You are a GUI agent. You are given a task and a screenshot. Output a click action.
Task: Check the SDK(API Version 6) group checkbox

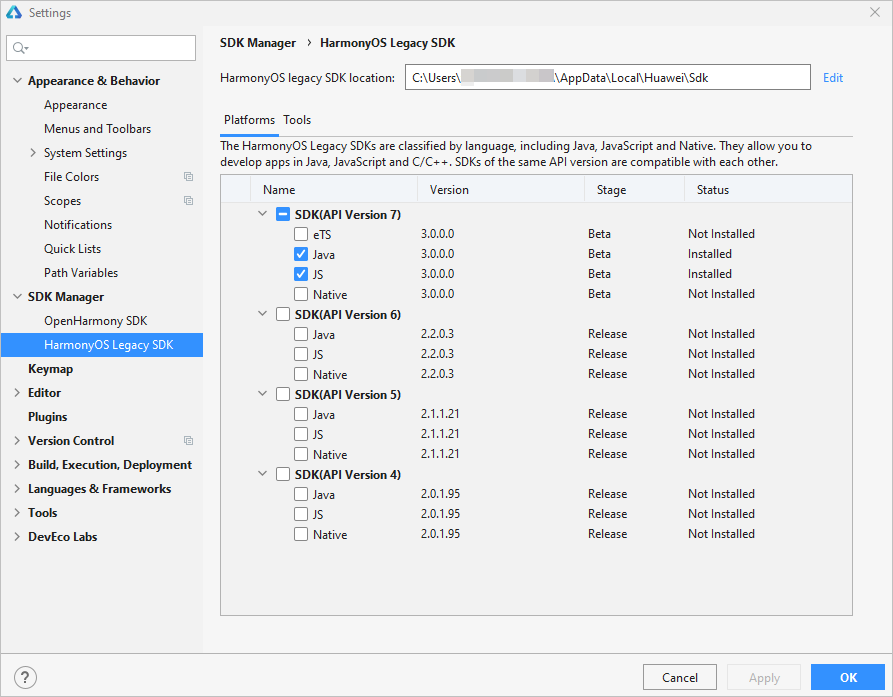[283, 314]
